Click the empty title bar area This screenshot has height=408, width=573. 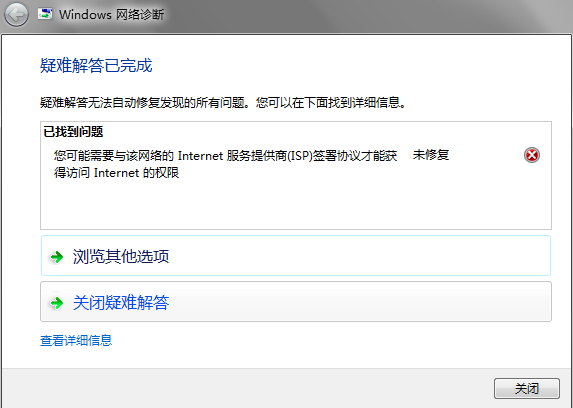coord(365,15)
